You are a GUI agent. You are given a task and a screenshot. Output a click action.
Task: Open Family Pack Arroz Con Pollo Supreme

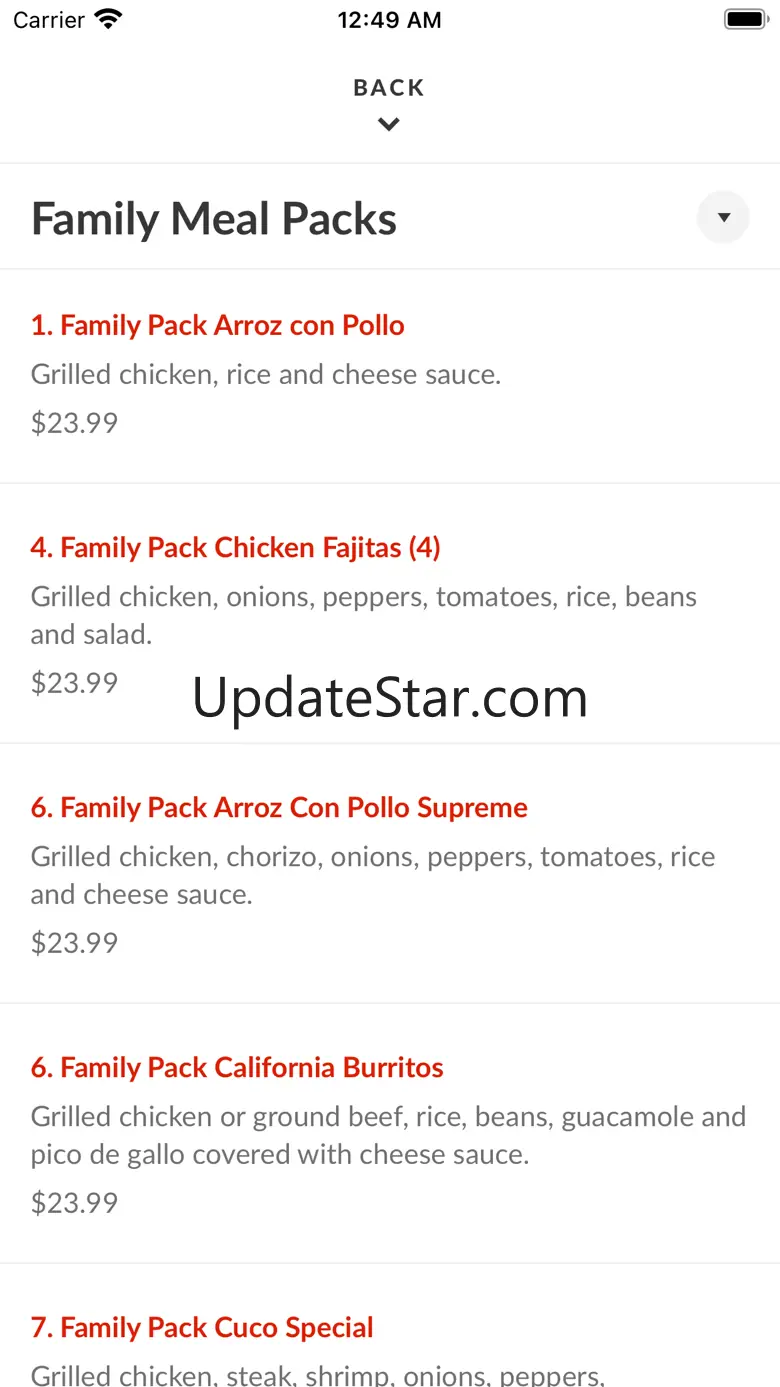coord(279,808)
